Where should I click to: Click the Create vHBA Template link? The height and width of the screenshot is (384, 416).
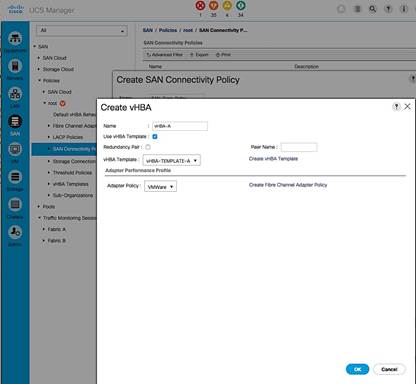[273, 159]
